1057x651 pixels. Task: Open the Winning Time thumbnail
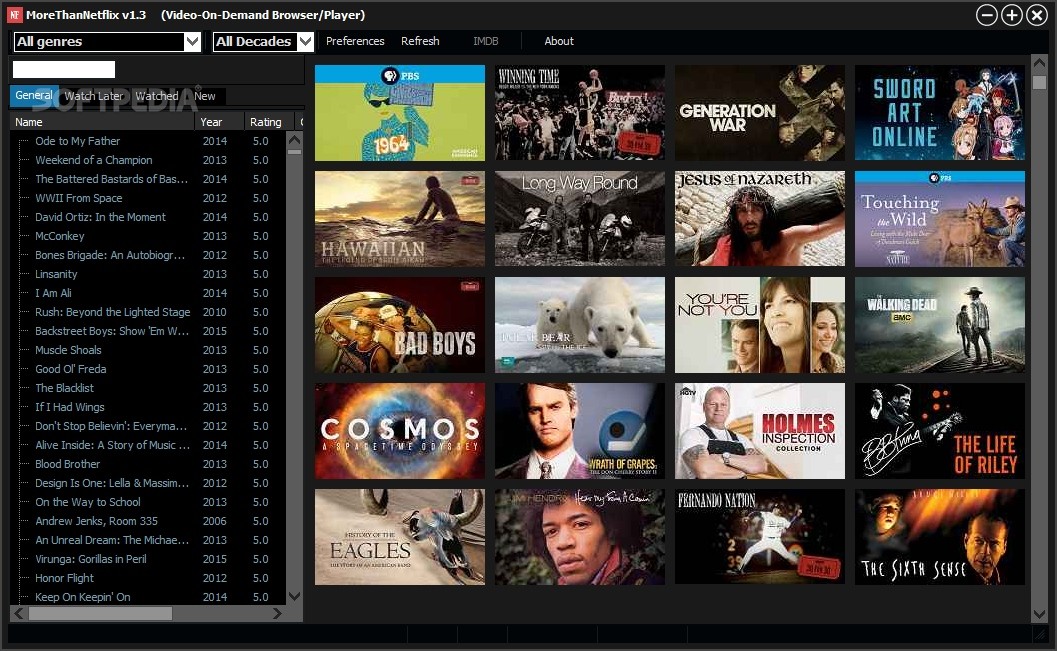point(580,113)
